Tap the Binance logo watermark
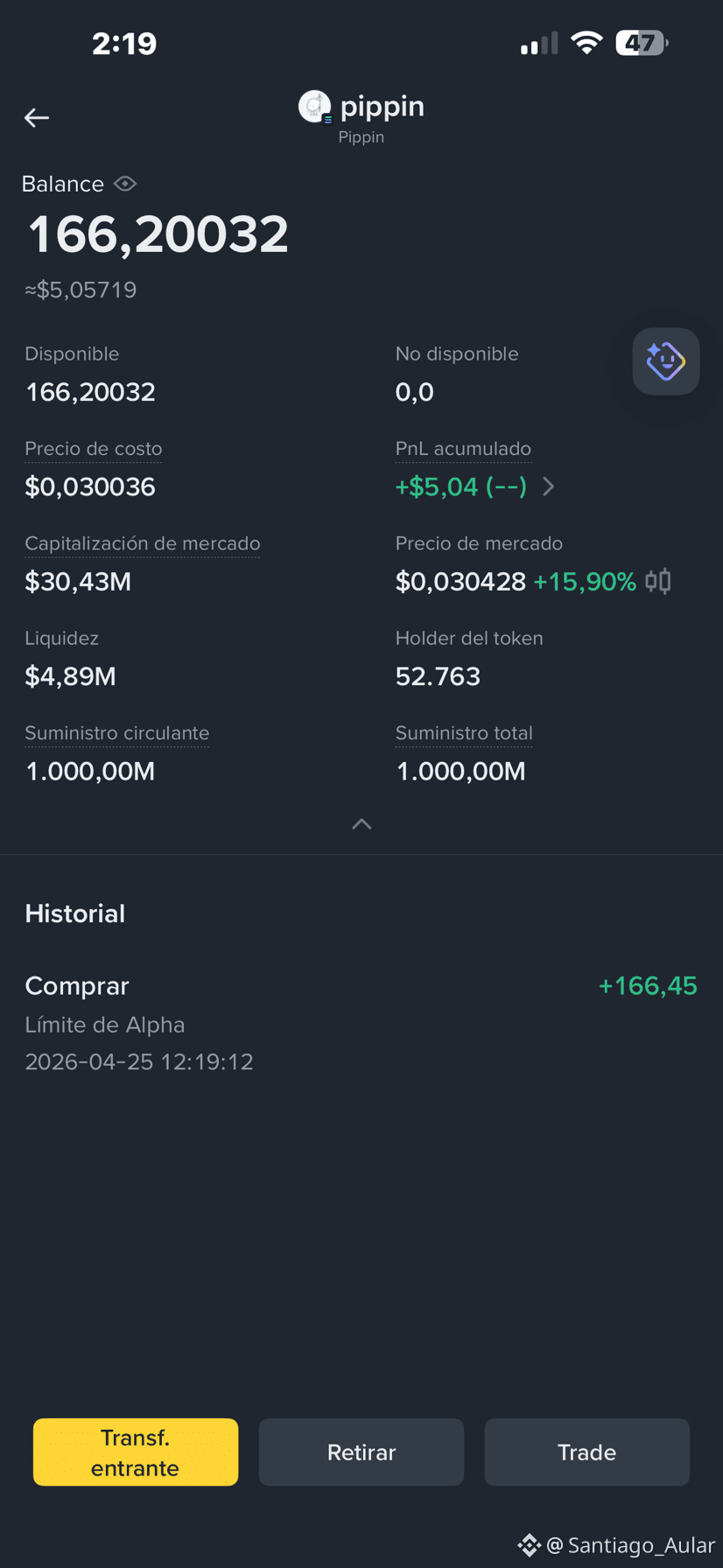This screenshot has width=723, height=1568. tap(529, 1545)
